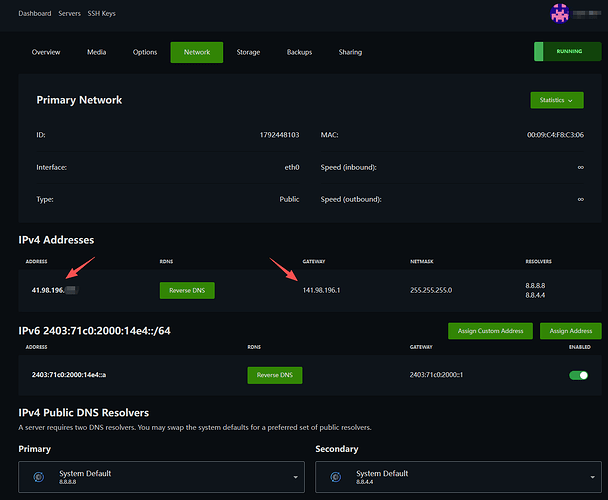Viewport: 608px width, 500px height.
Task: Click the Primary resolver System Default icon
Action: [x=39, y=477]
